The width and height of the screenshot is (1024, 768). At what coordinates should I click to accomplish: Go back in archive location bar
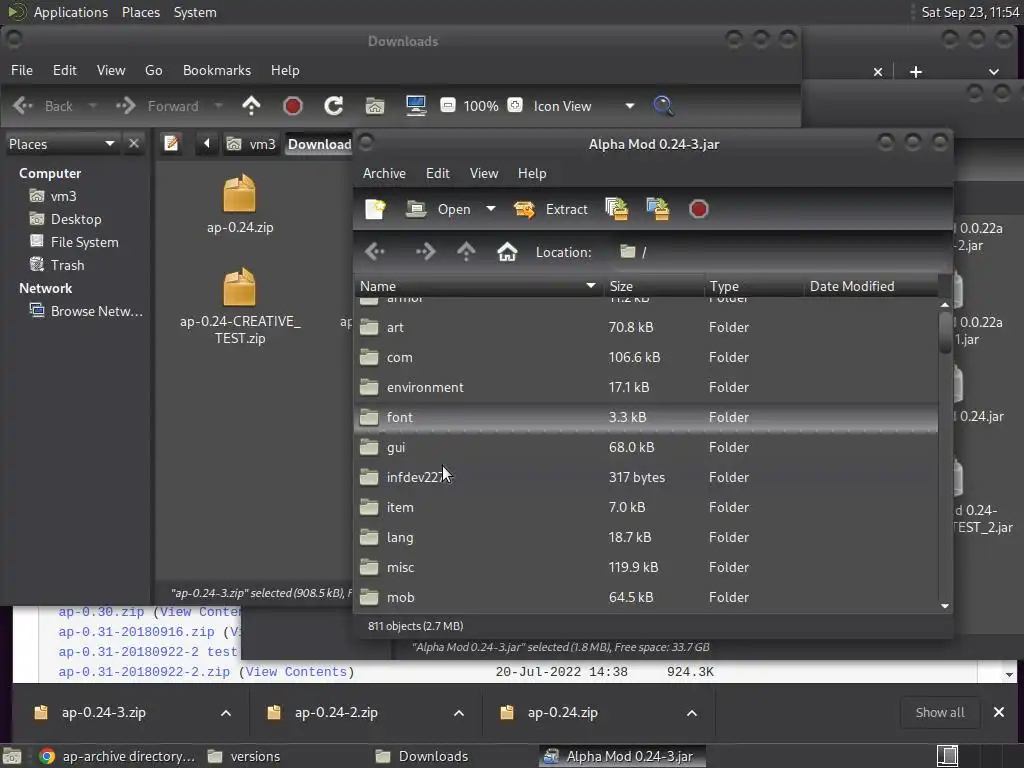[x=375, y=251]
